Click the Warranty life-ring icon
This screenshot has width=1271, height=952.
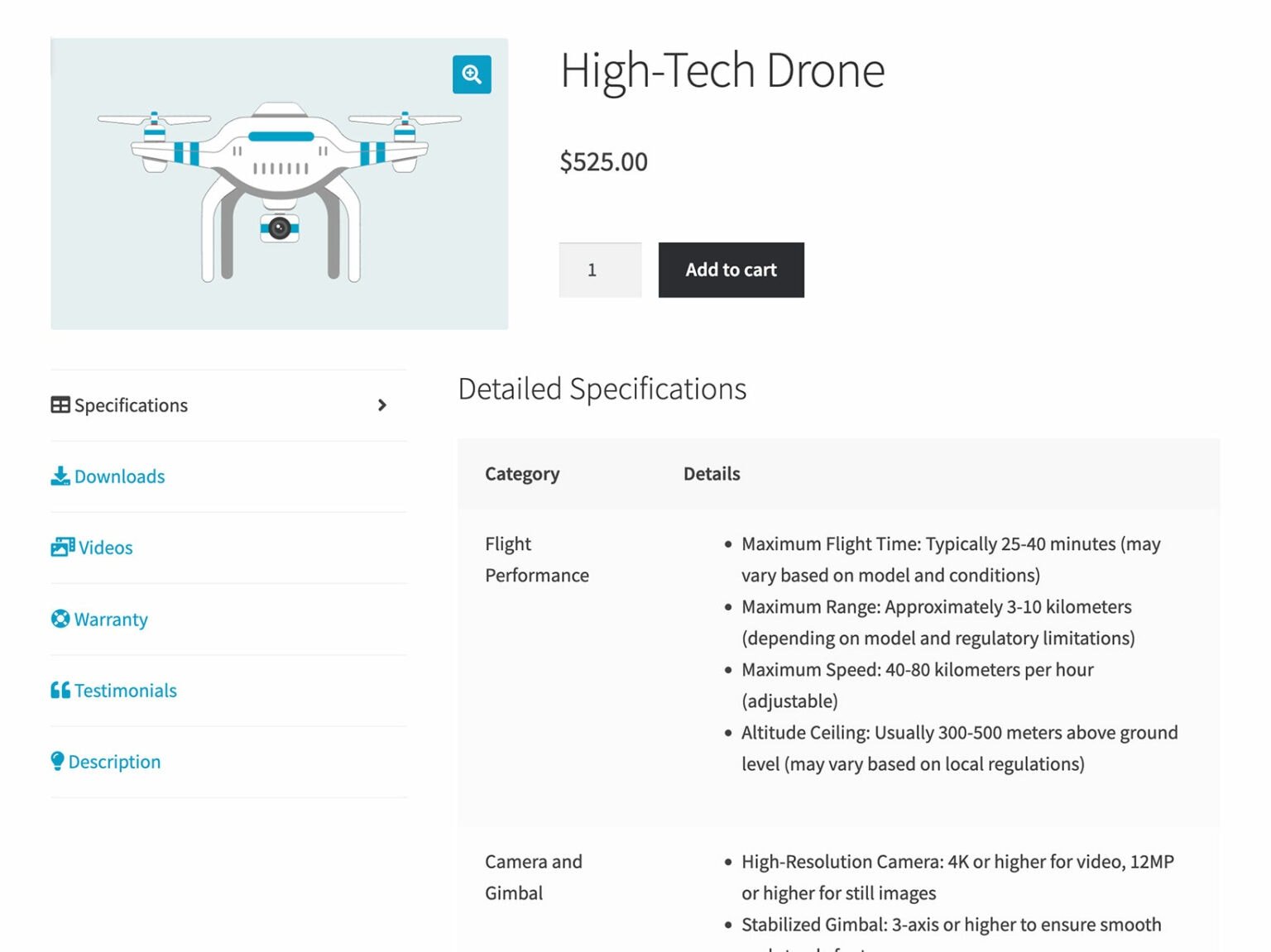pyautogui.click(x=59, y=619)
